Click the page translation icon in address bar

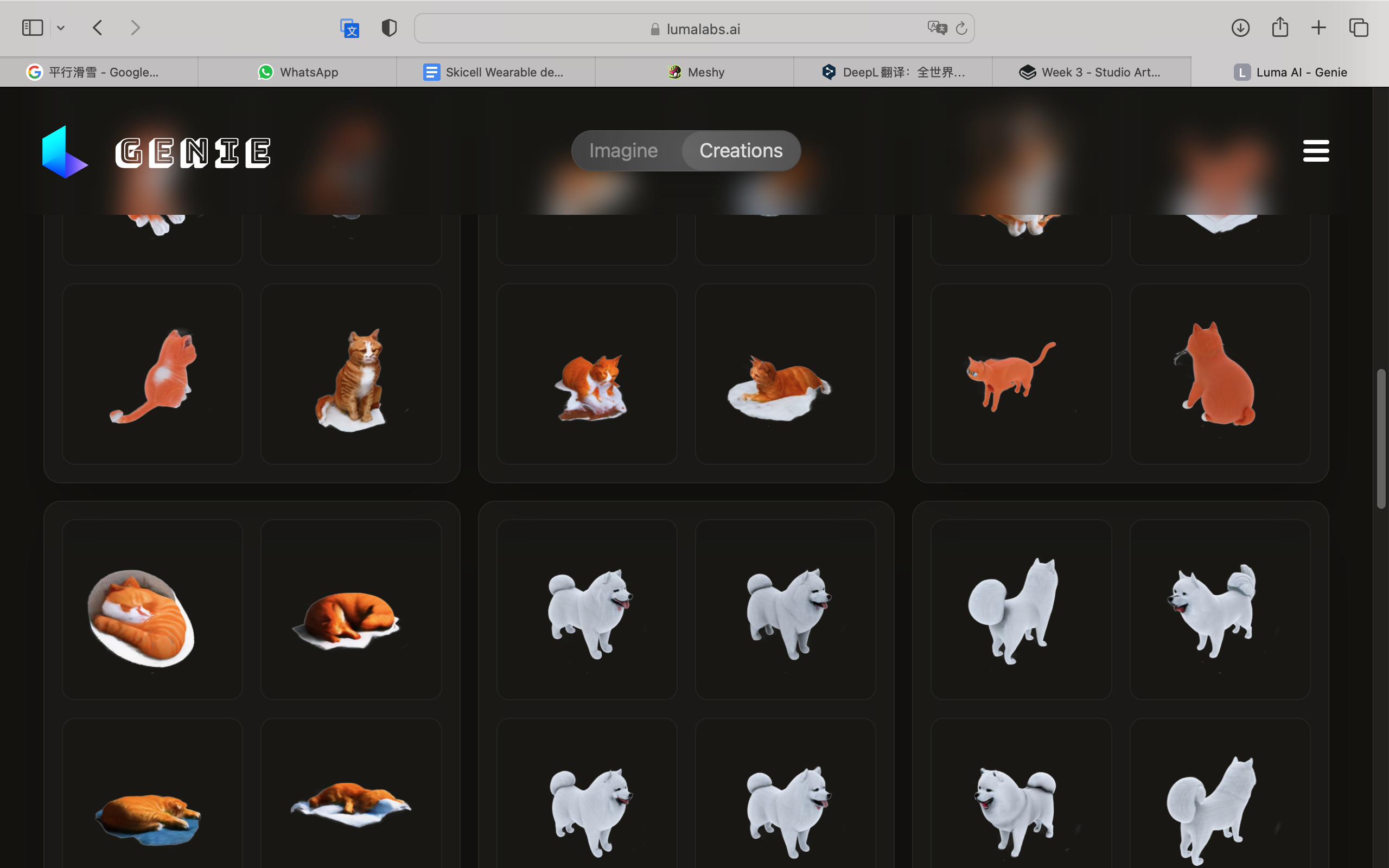point(936,28)
